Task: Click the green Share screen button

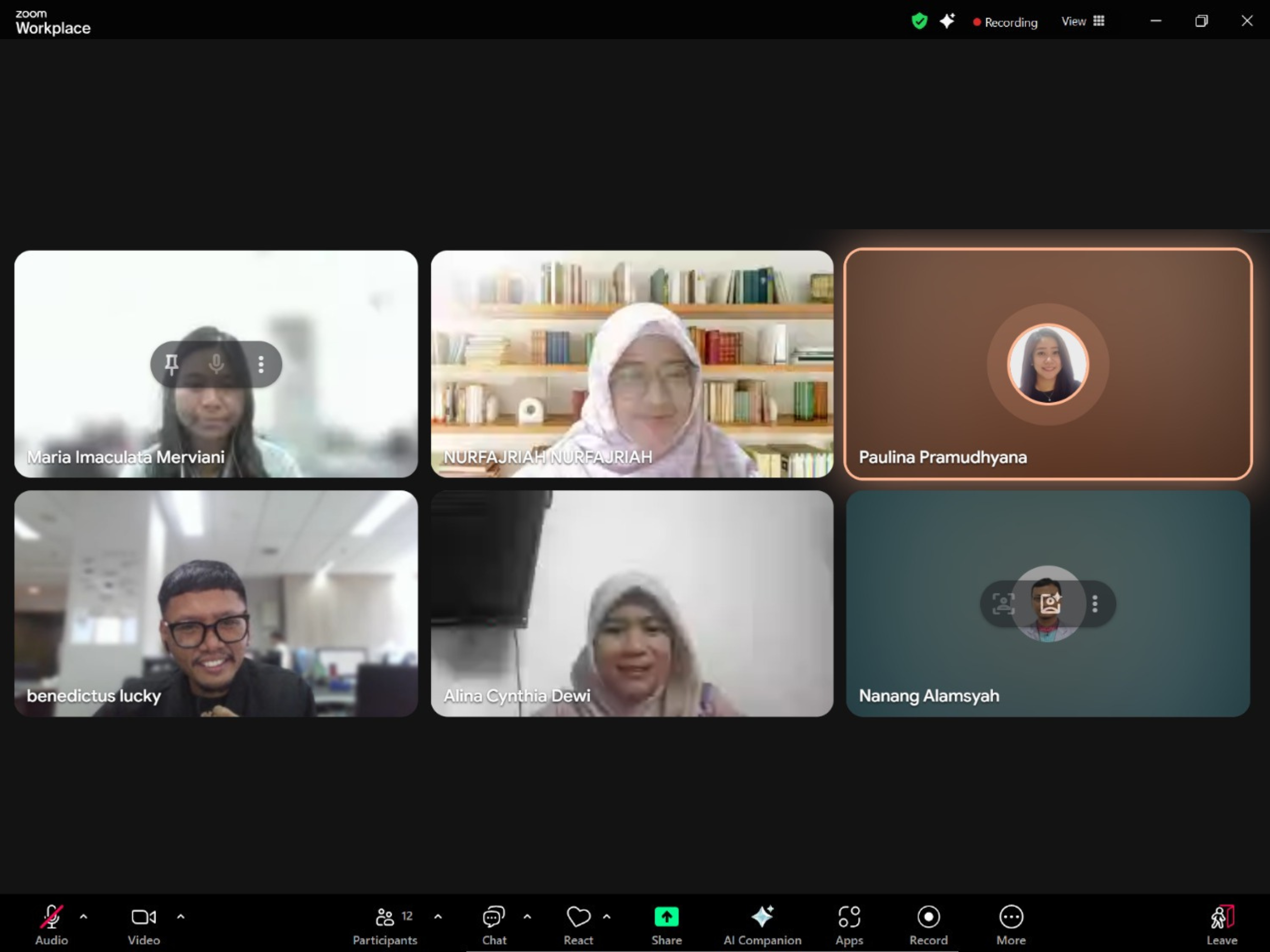Action: pyautogui.click(x=666, y=917)
